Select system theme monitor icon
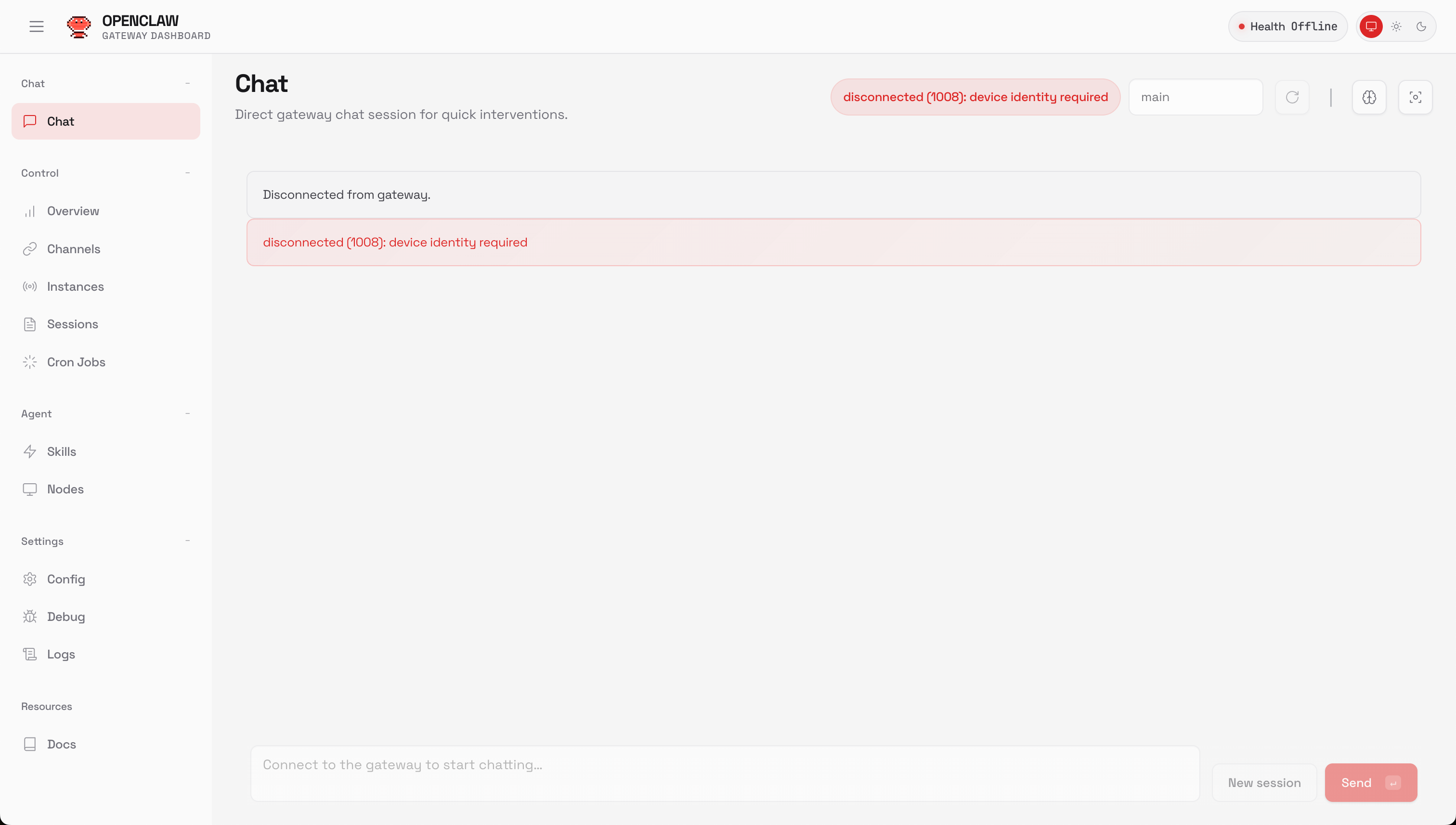The image size is (1456, 825). point(1370,26)
